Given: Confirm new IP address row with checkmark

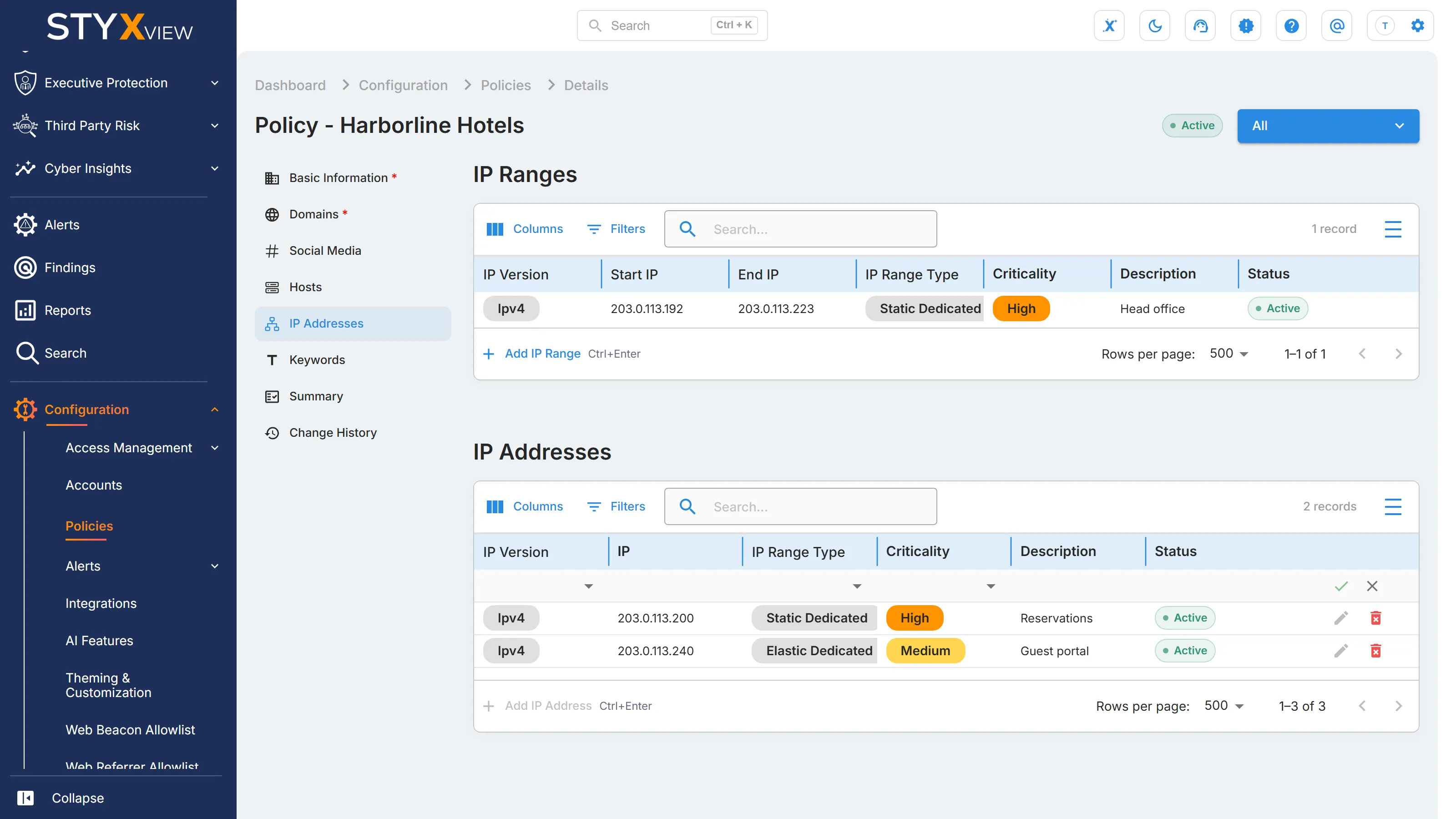Looking at the screenshot, I should tap(1341, 586).
